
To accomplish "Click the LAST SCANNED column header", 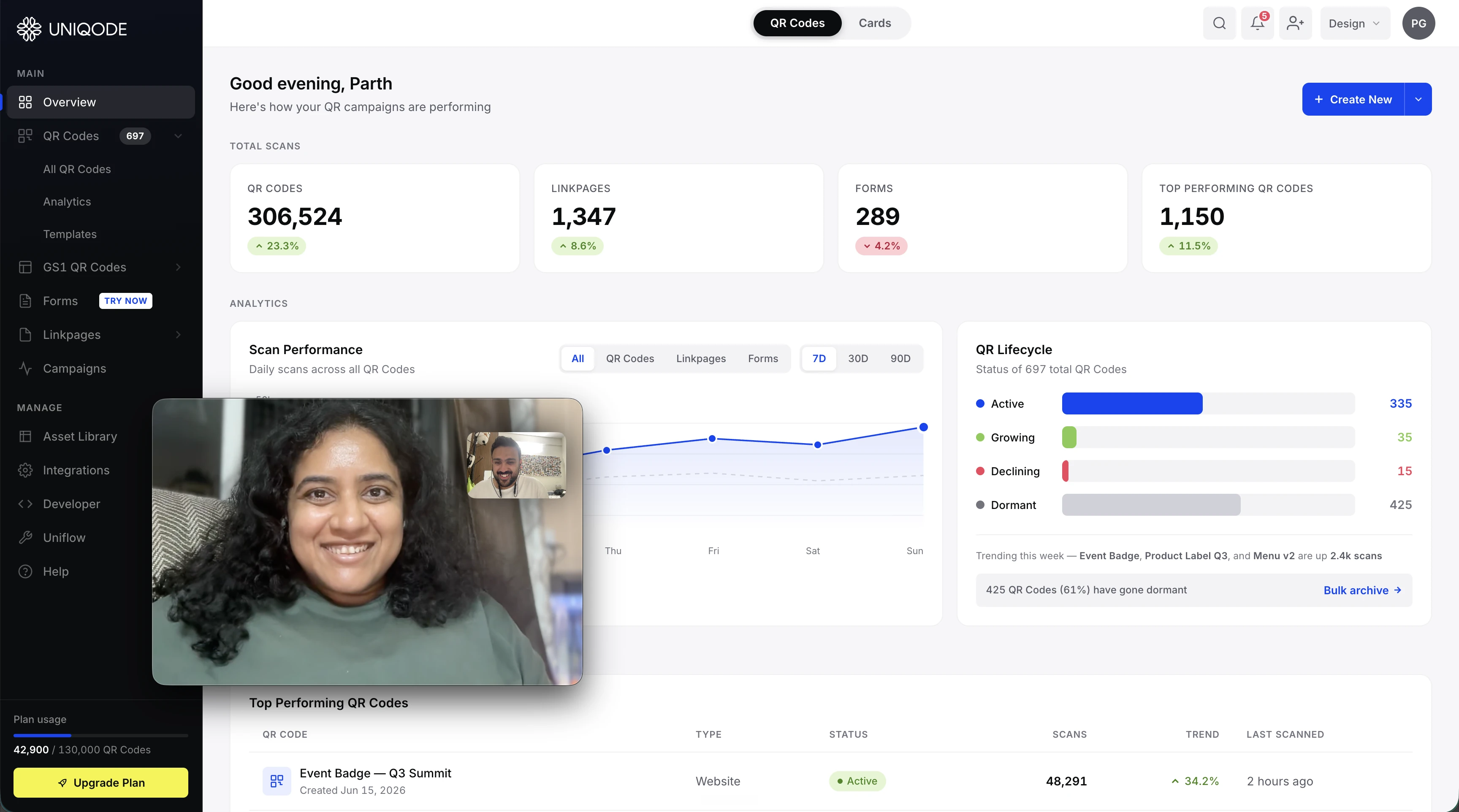I will pos(1285,734).
